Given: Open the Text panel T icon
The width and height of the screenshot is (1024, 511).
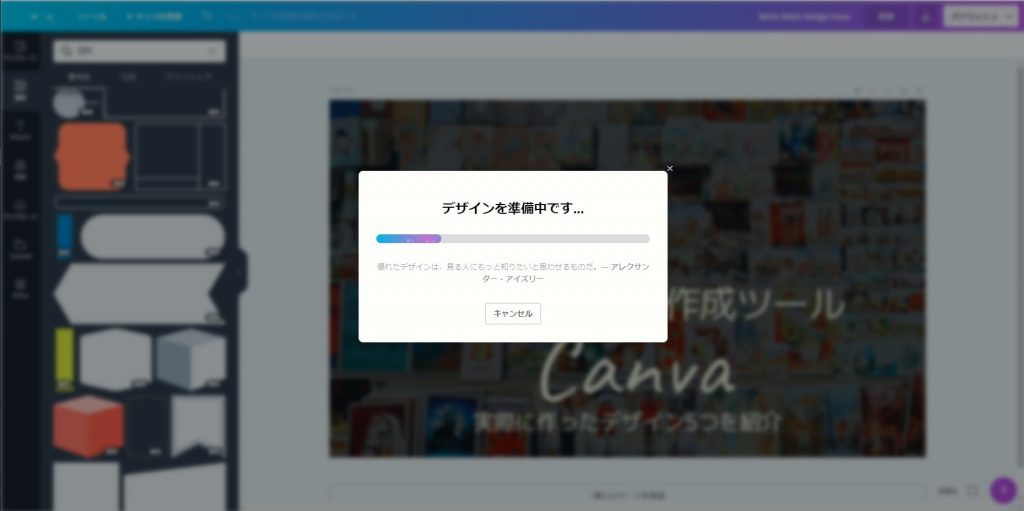Looking at the screenshot, I should [20, 129].
